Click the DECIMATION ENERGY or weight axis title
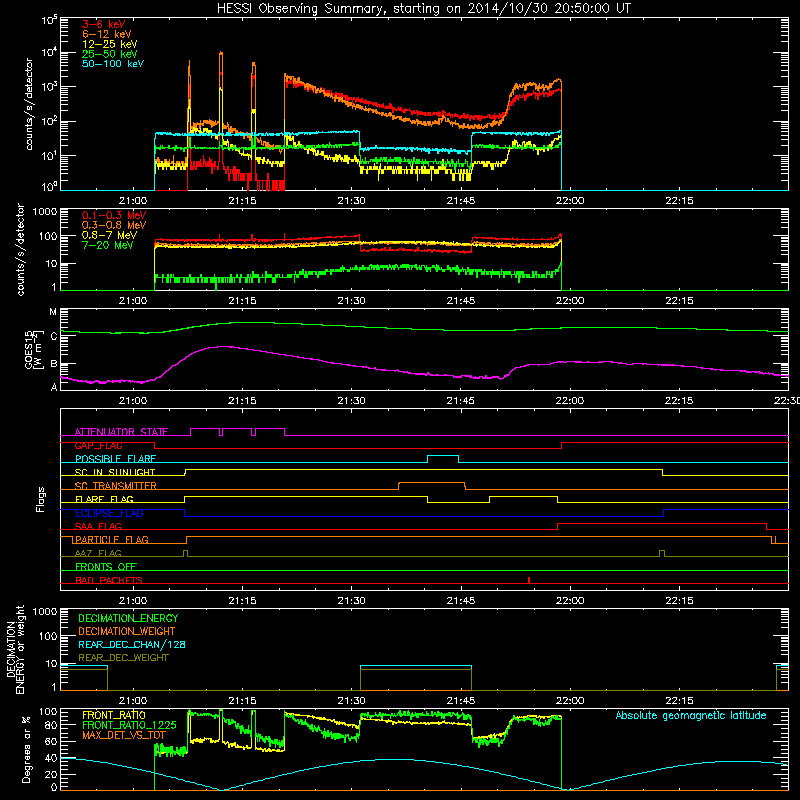 (15, 649)
